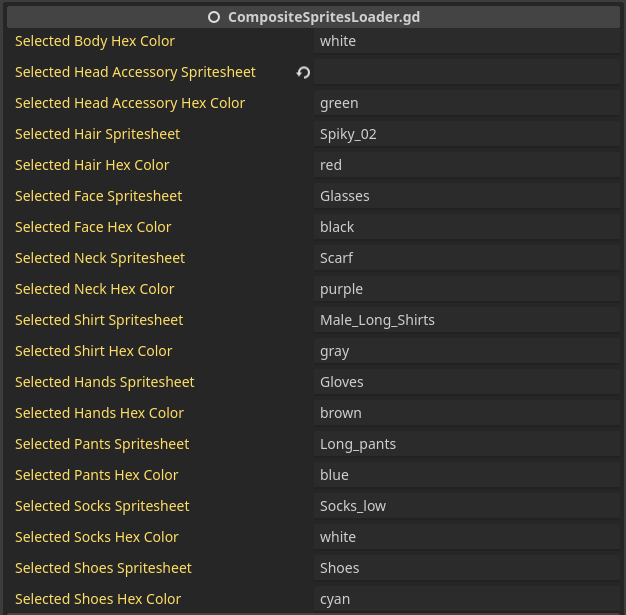Edit Hair Spritesheet field 'Spiky_02'
The height and width of the screenshot is (615, 626).
[467, 134]
